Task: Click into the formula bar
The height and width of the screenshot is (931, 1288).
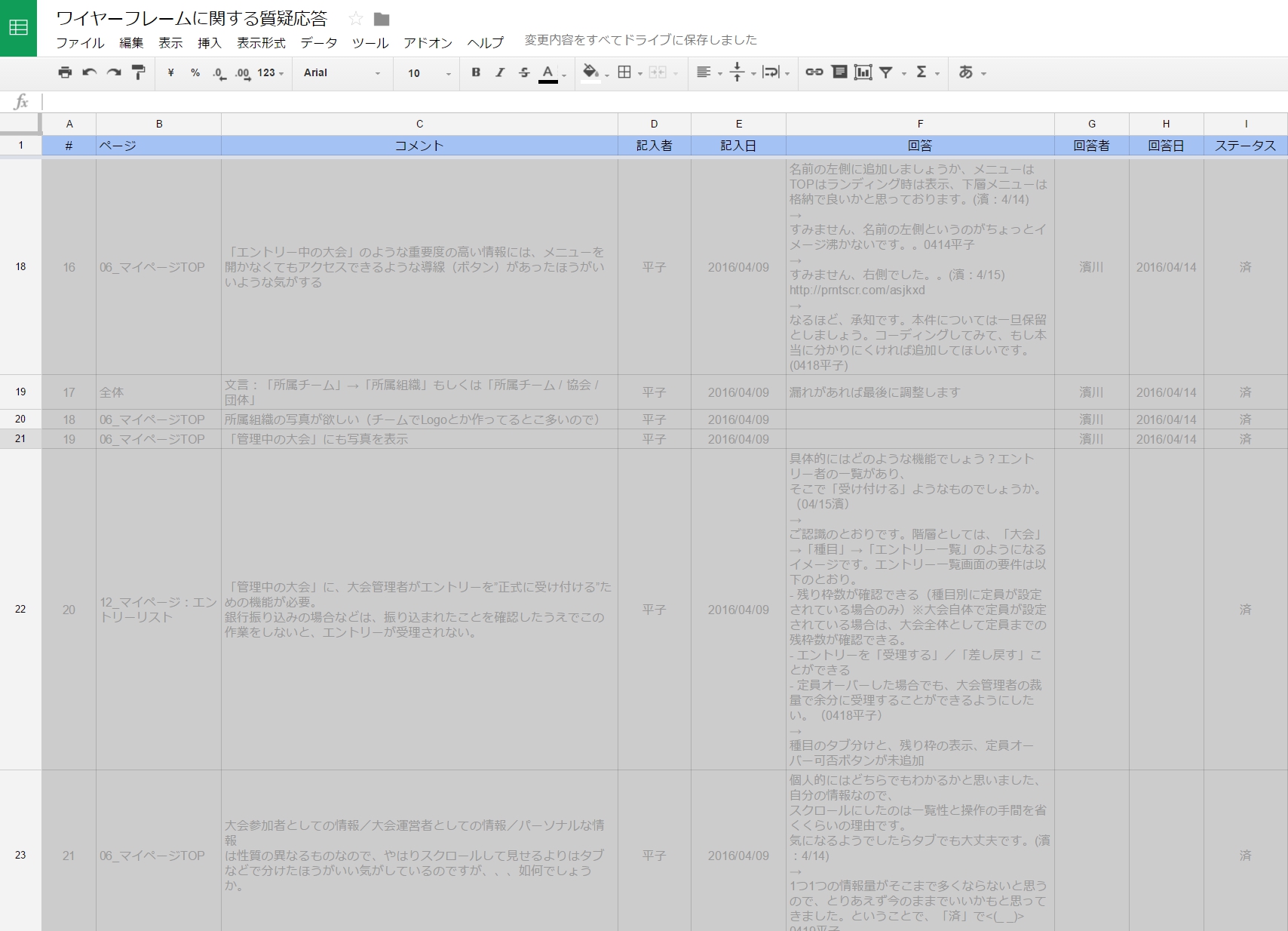Action: [664, 102]
